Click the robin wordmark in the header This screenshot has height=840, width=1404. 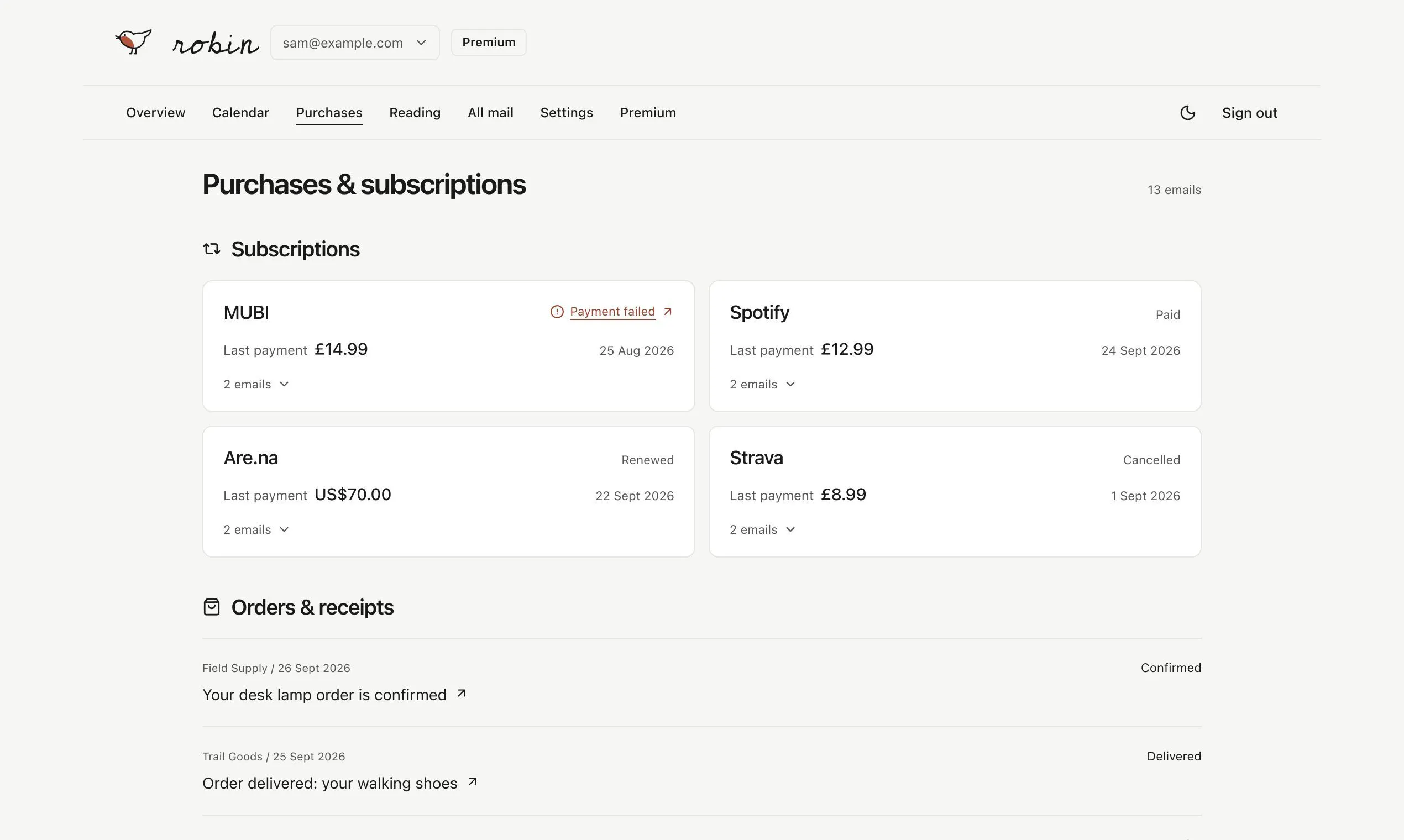(x=215, y=43)
